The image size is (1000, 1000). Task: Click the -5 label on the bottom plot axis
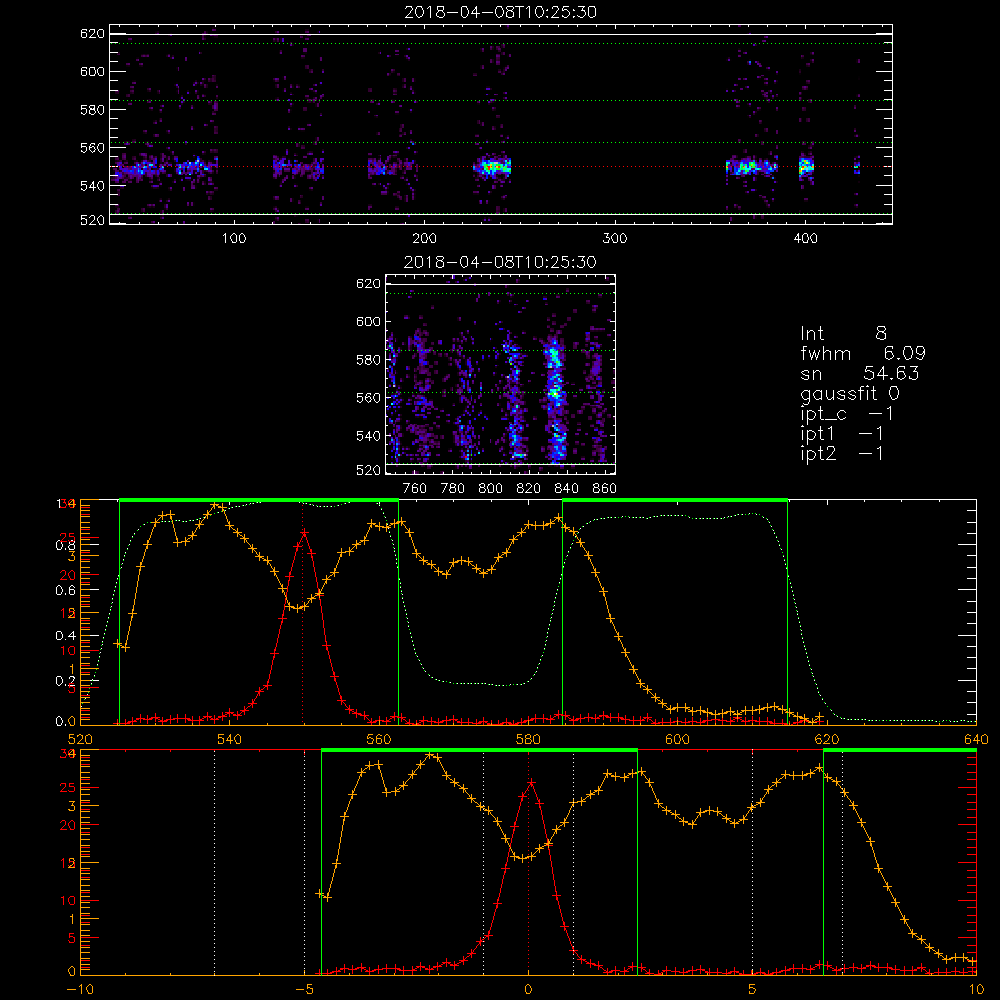click(x=304, y=990)
